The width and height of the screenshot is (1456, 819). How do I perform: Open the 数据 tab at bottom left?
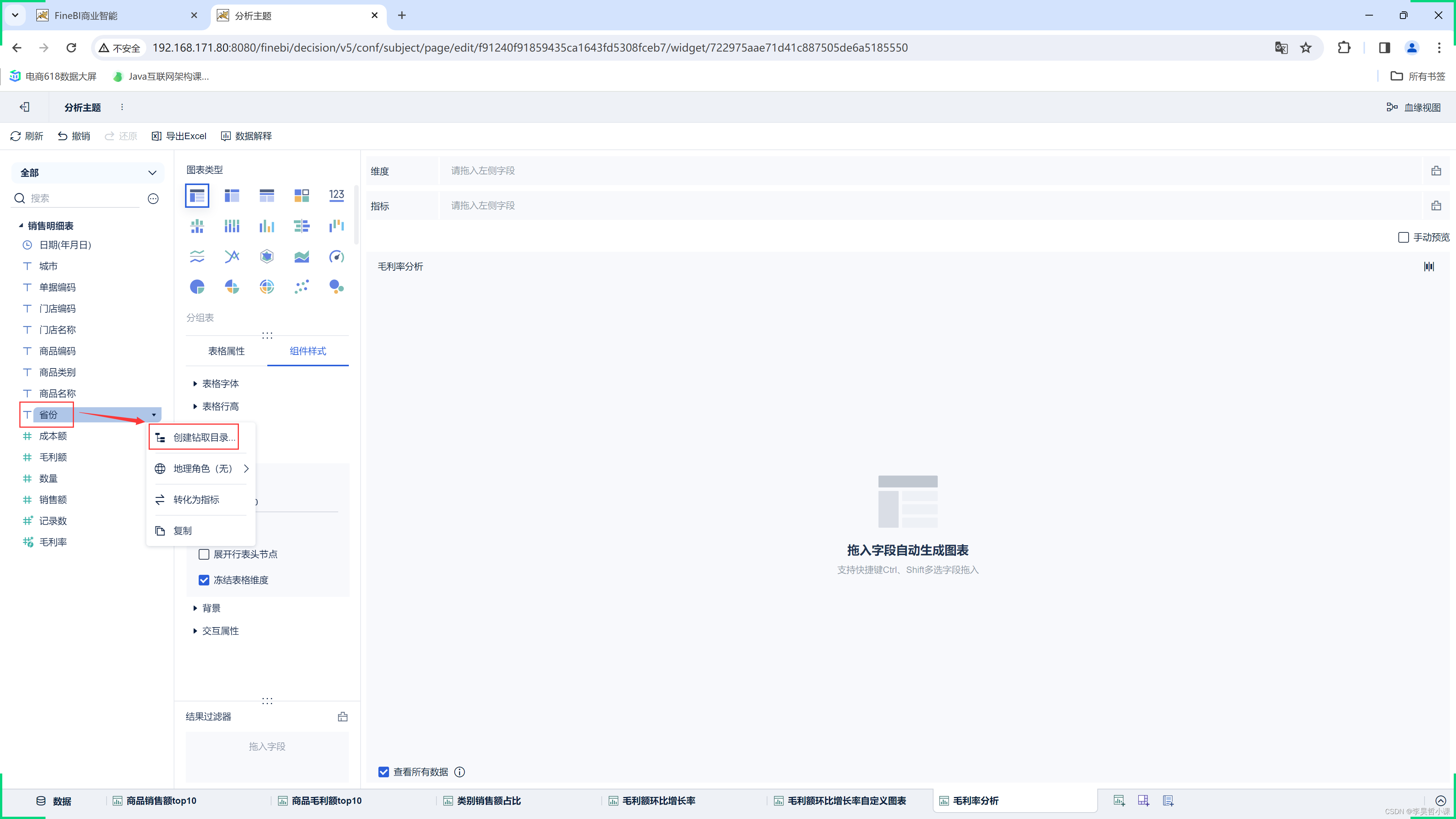(x=54, y=801)
